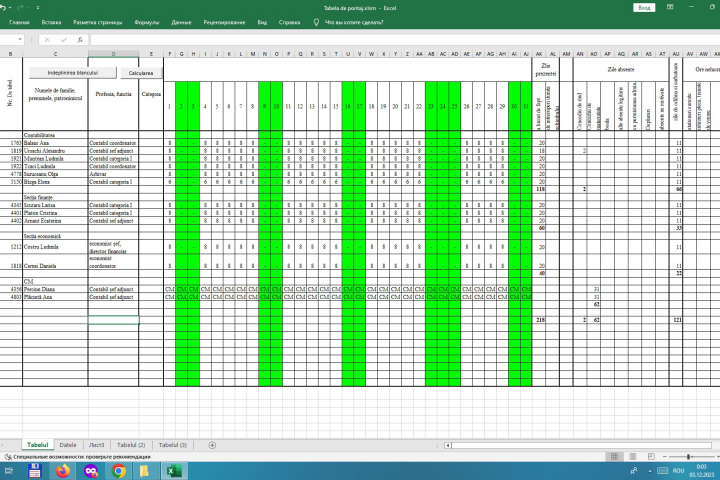Switch to Page Layout view icon
This screenshot has width=720, height=480.
point(633,456)
